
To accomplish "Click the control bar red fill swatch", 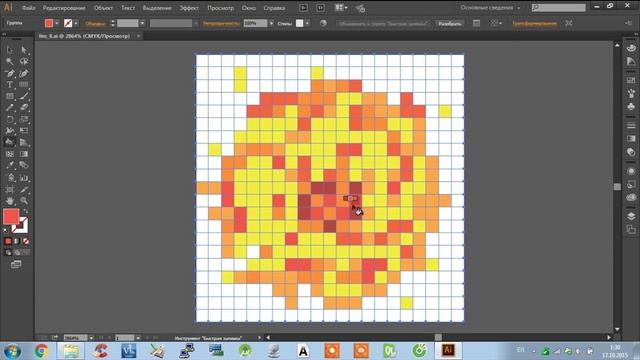I will (49, 23).
